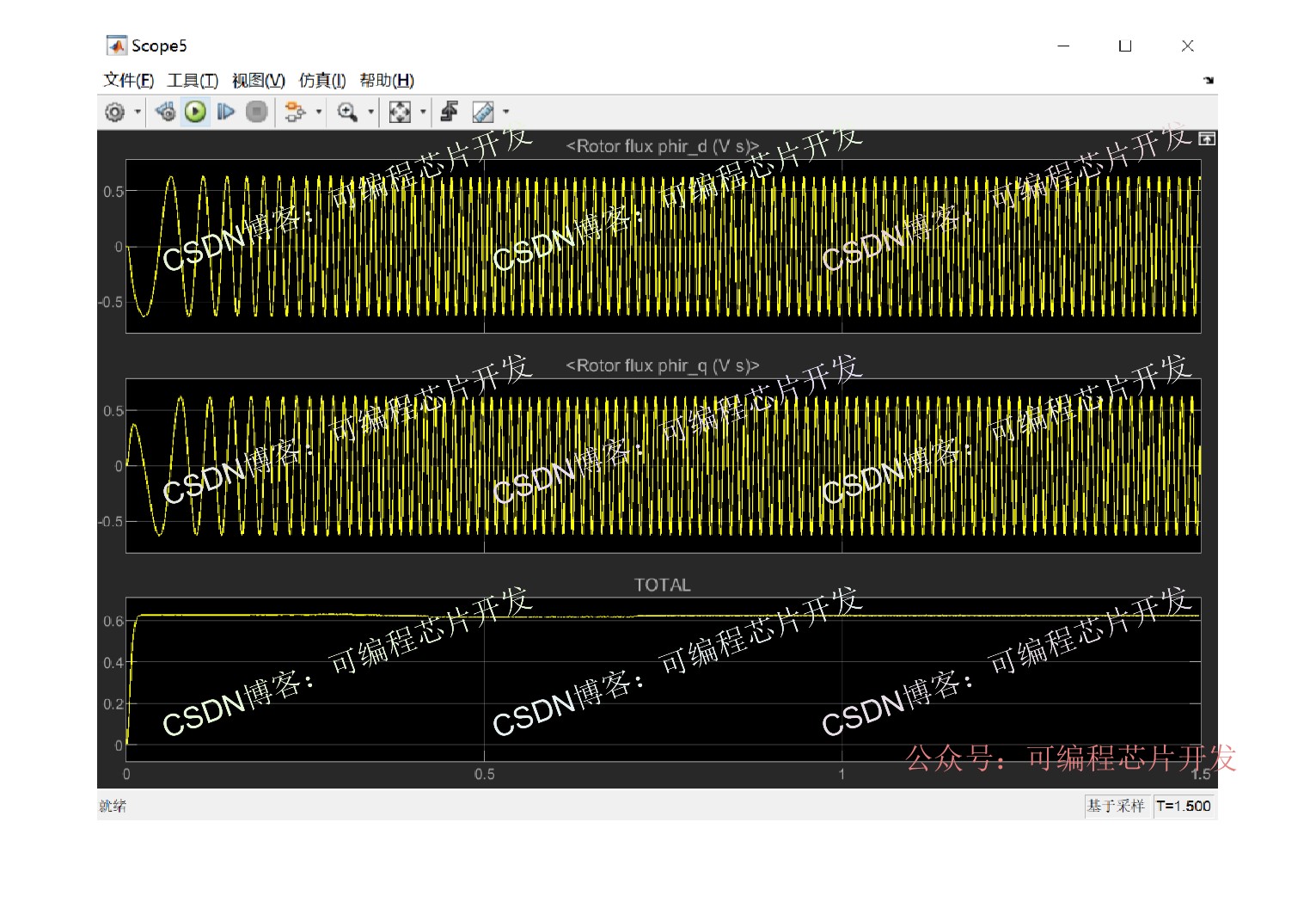The width and height of the screenshot is (1316, 908).
Task: Toggle the Cursor Measurements ruler icon
Action: click(x=483, y=112)
